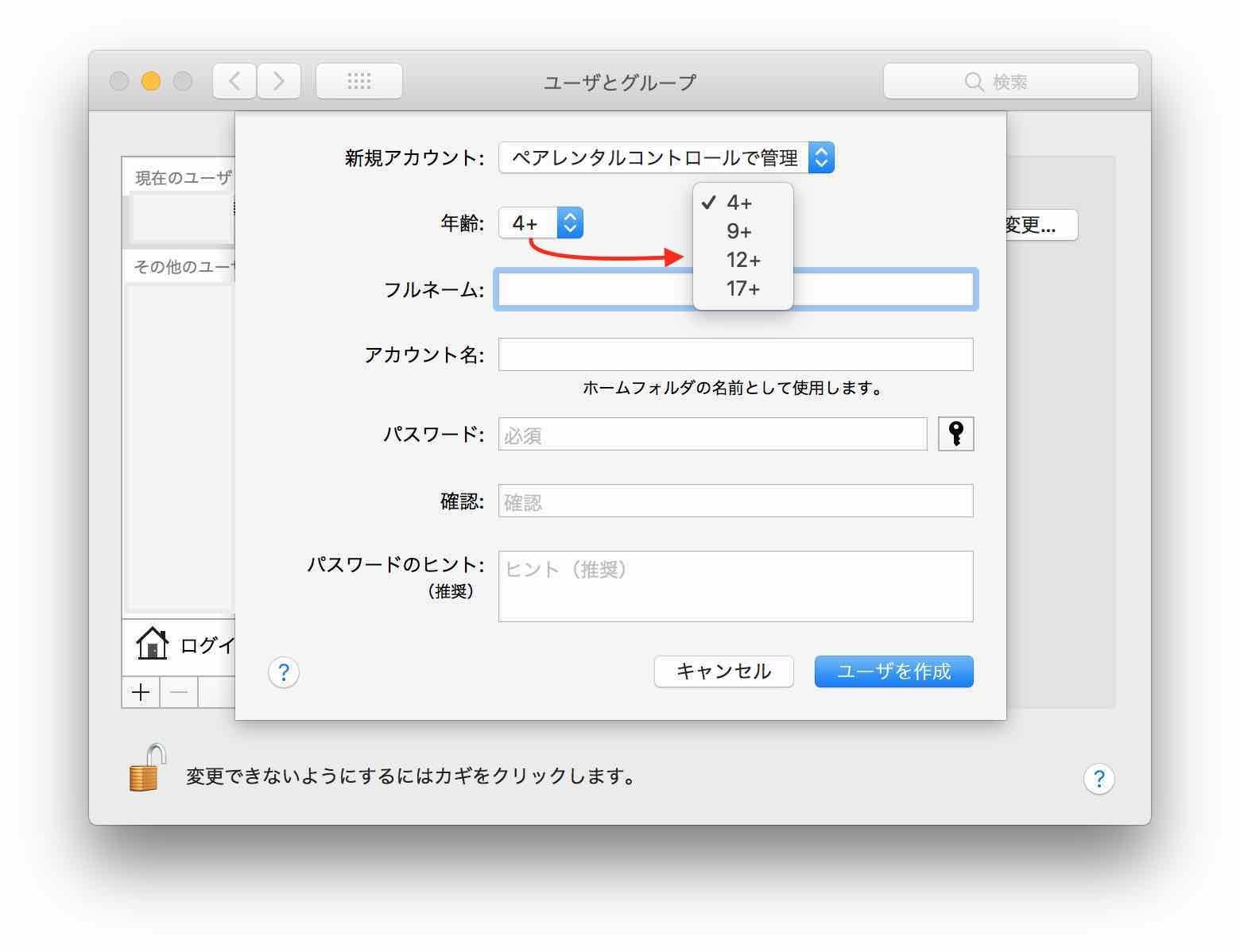
Task: Click the yellow minimize window button
Action: (151, 81)
